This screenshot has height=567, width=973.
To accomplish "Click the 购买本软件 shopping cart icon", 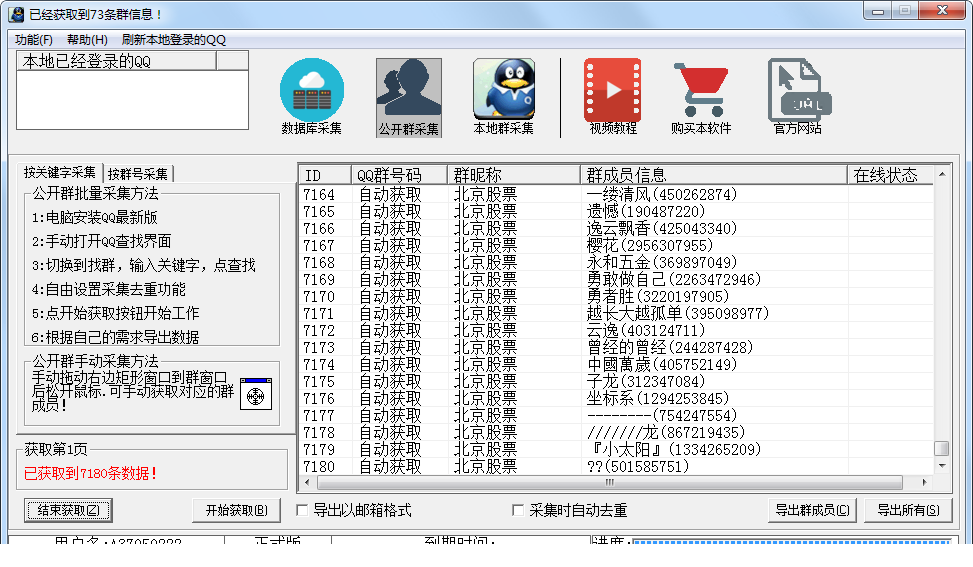I will click(701, 90).
